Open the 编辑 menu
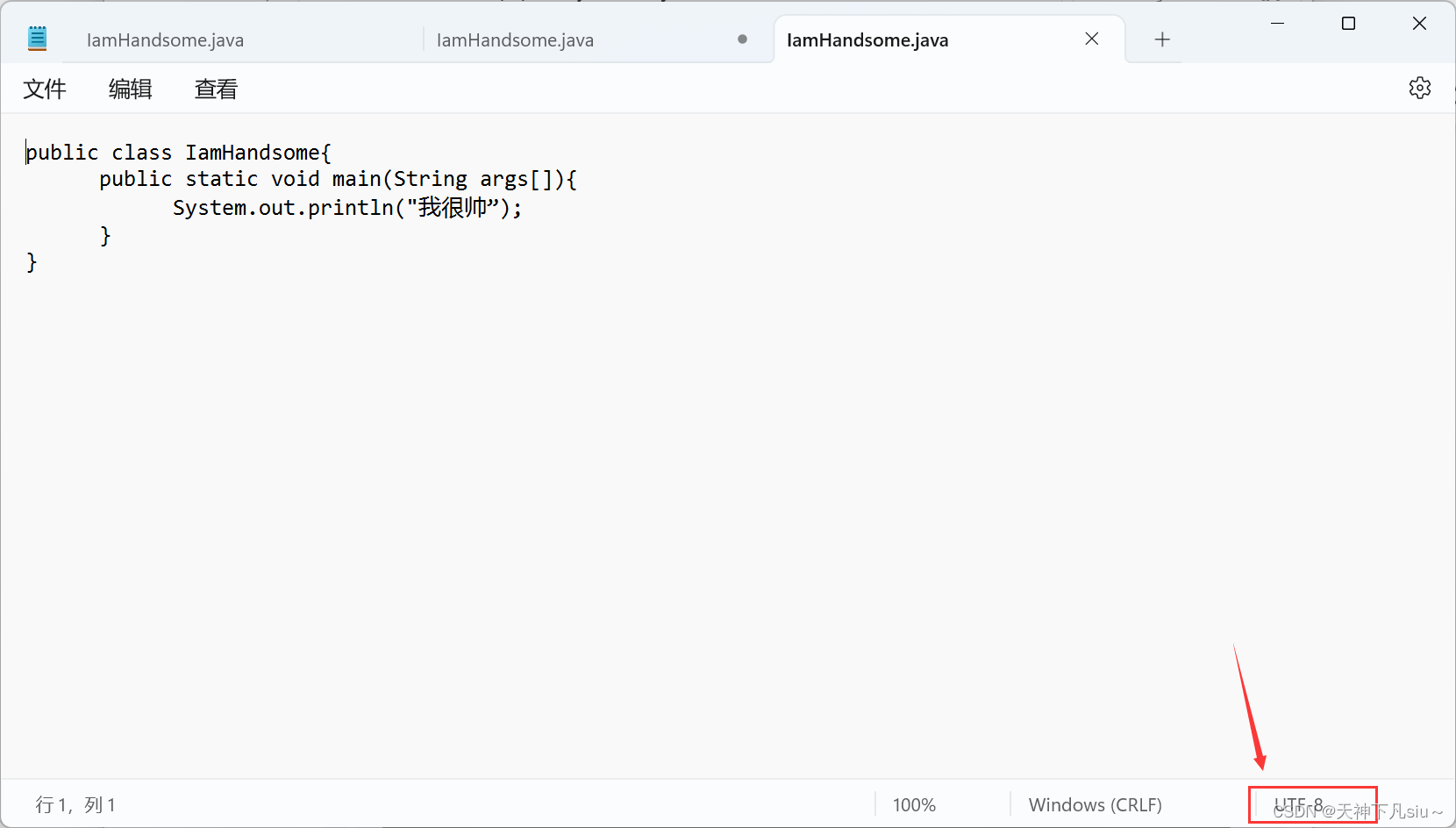Image resolution: width=1456 pixels, height=828 pixels. (131, 89)
